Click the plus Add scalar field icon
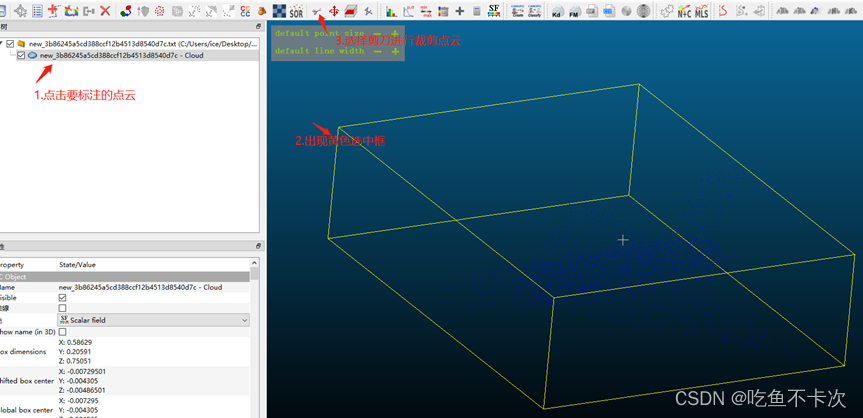The width and height of the screenshot is (863, 418). pos(460,10)
